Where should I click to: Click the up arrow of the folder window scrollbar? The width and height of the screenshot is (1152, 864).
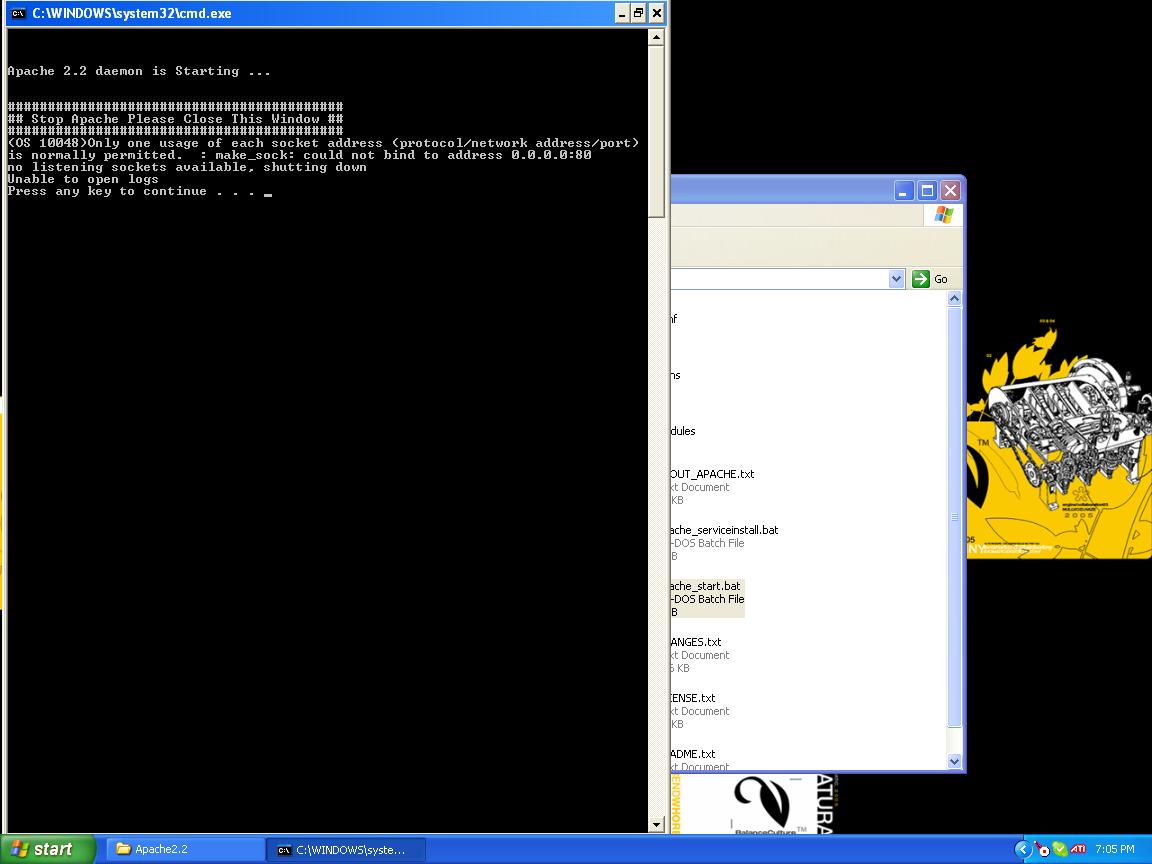954,298
